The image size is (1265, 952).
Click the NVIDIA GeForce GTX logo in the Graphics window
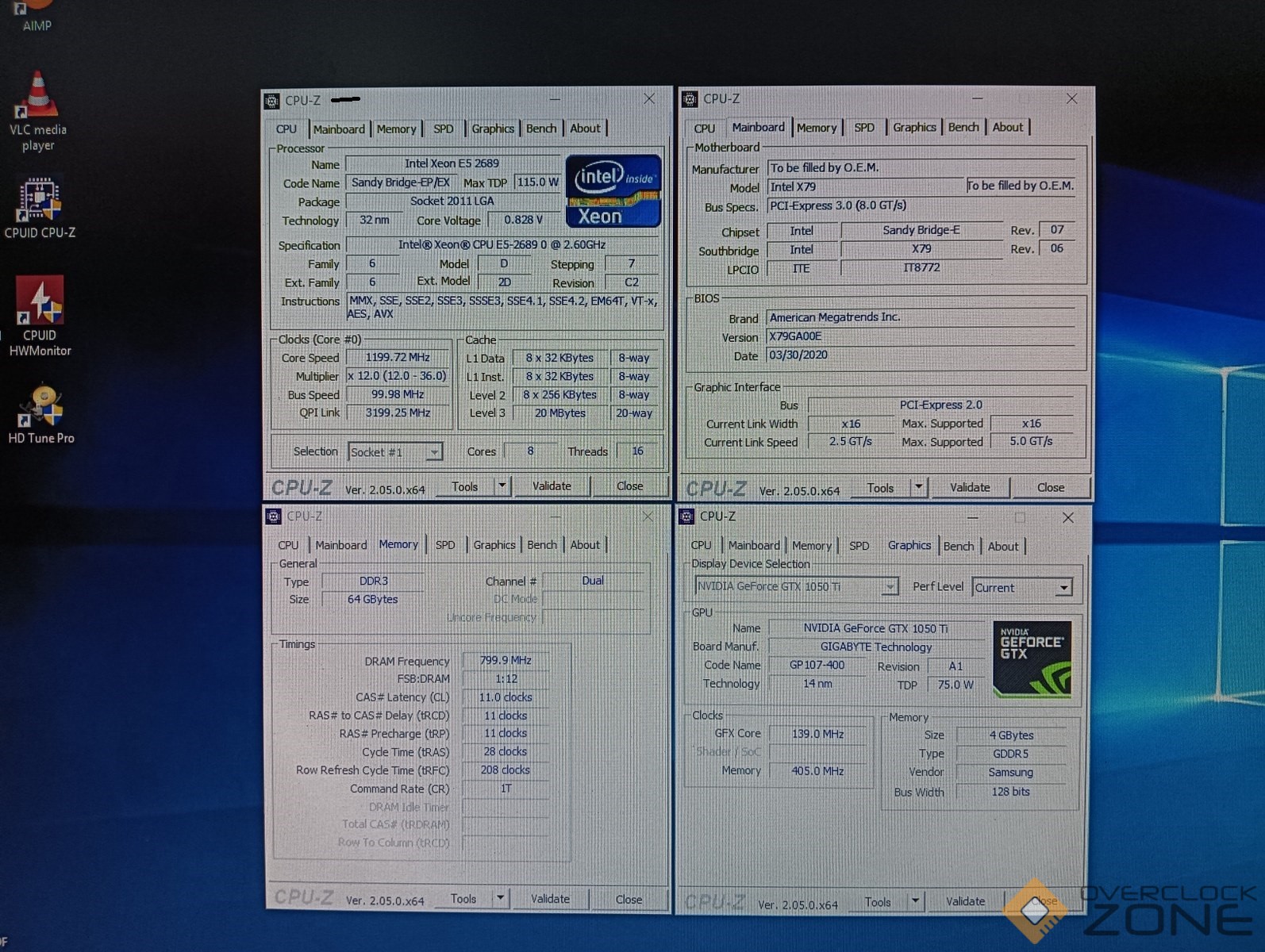click(1032, 659)
